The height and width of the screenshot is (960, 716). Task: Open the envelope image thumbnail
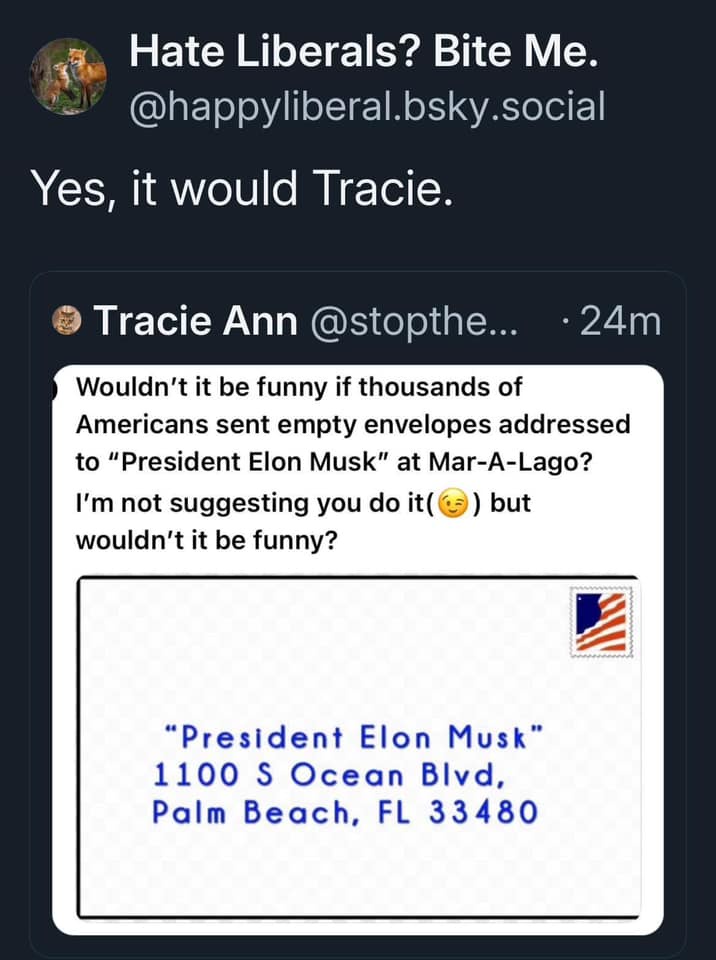point(358,747)
